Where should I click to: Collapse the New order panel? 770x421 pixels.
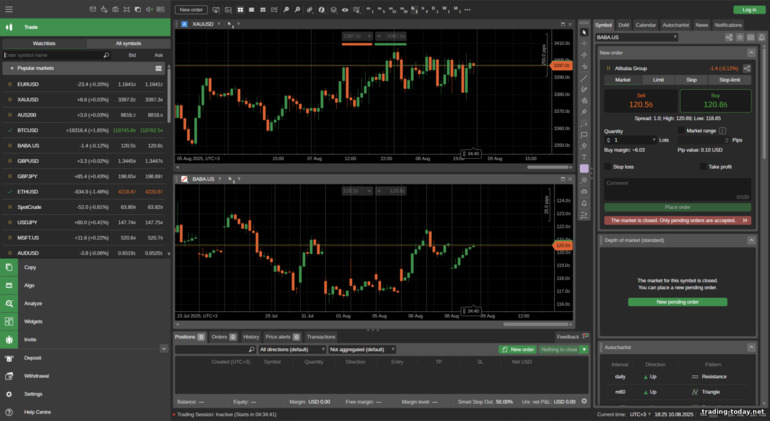coord(751,53)
